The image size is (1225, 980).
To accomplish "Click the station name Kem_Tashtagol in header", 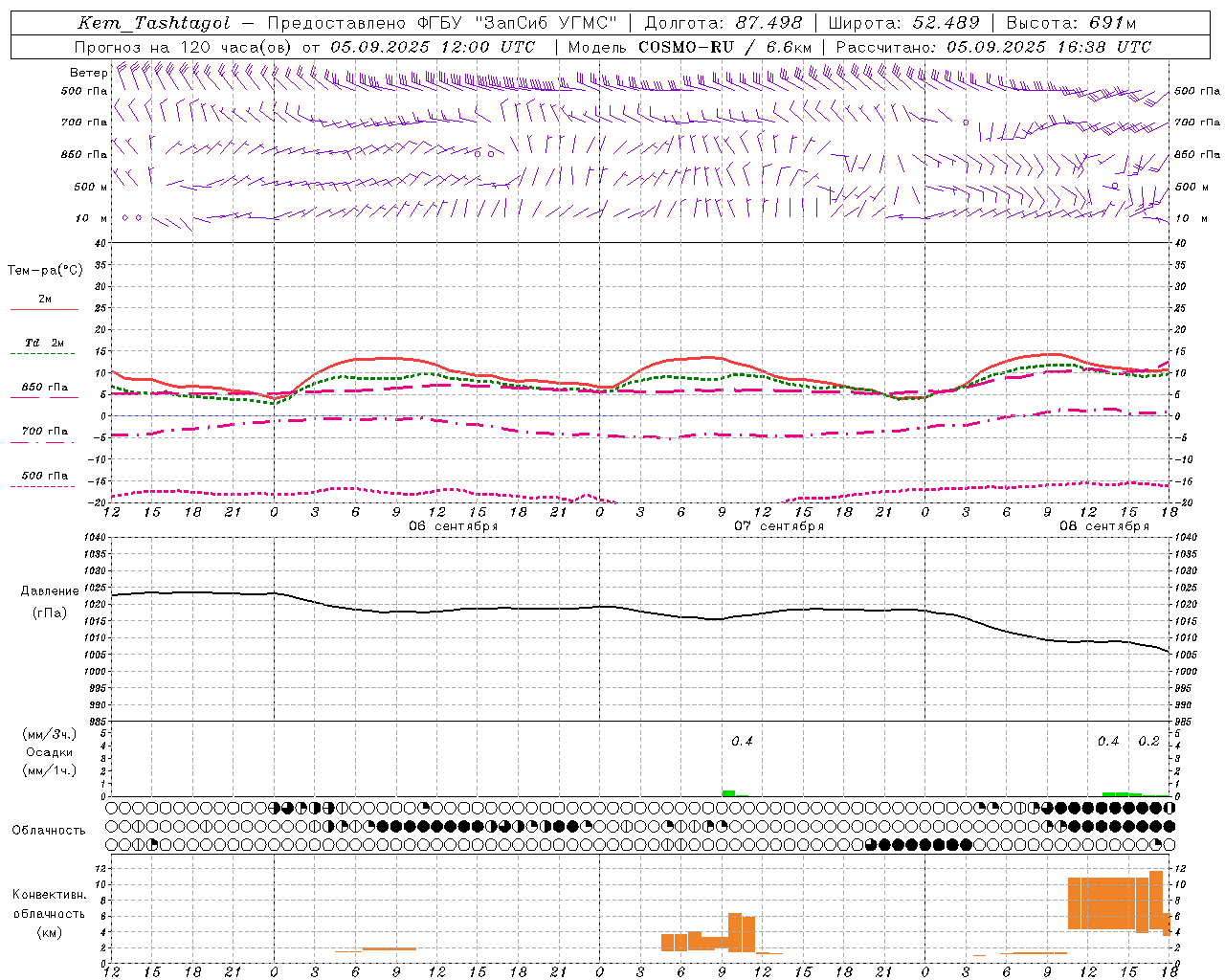I will (154, 23).
